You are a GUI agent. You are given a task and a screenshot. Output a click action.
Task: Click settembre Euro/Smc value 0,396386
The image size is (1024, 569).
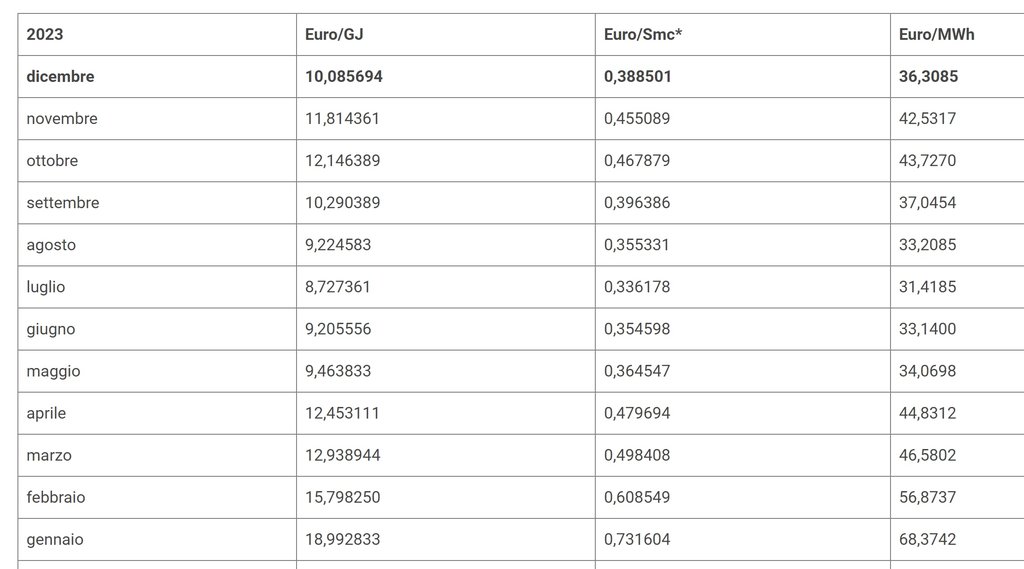pos(637,203)
